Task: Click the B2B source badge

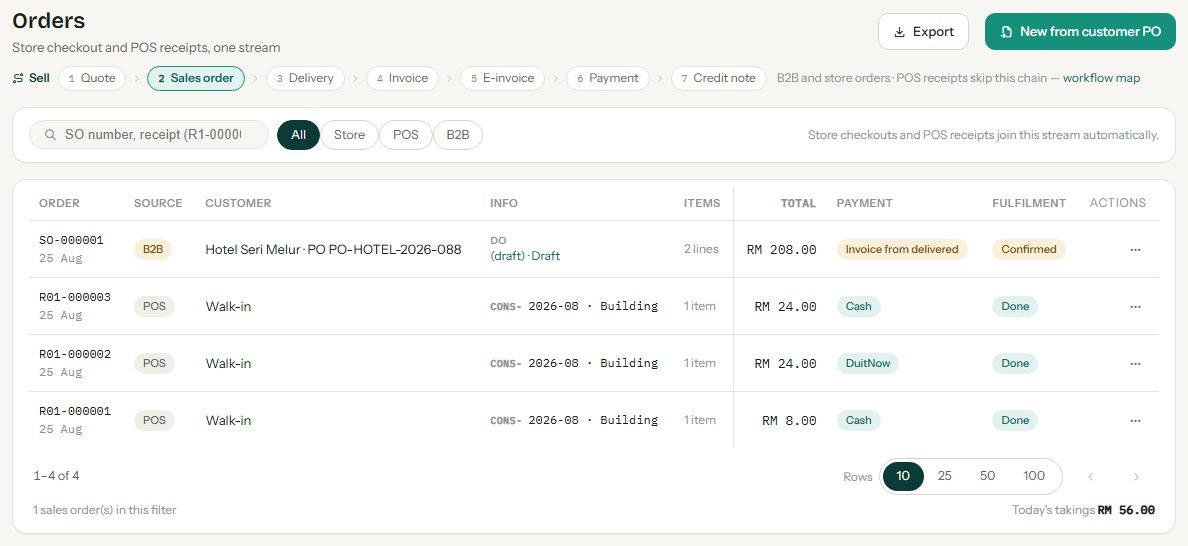Action: (x=153, y=249)
